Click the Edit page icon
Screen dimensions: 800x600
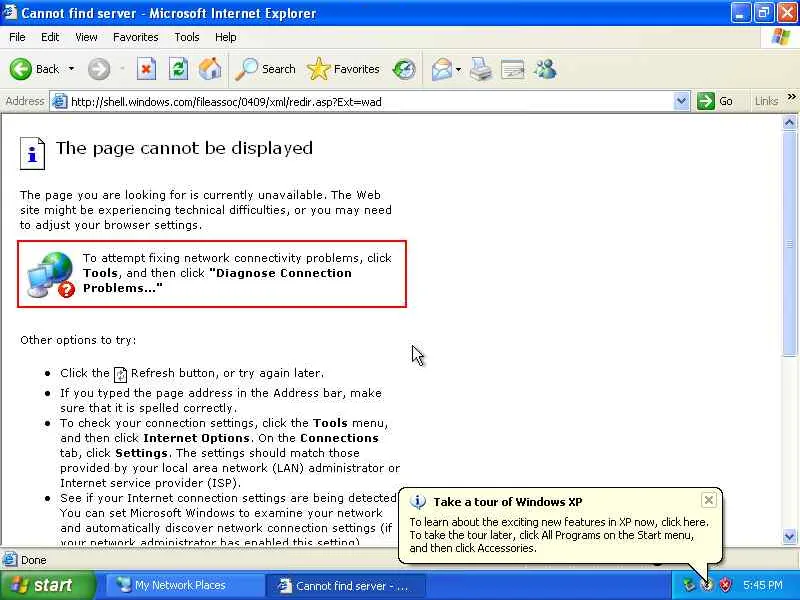click(x=513, y=69)
